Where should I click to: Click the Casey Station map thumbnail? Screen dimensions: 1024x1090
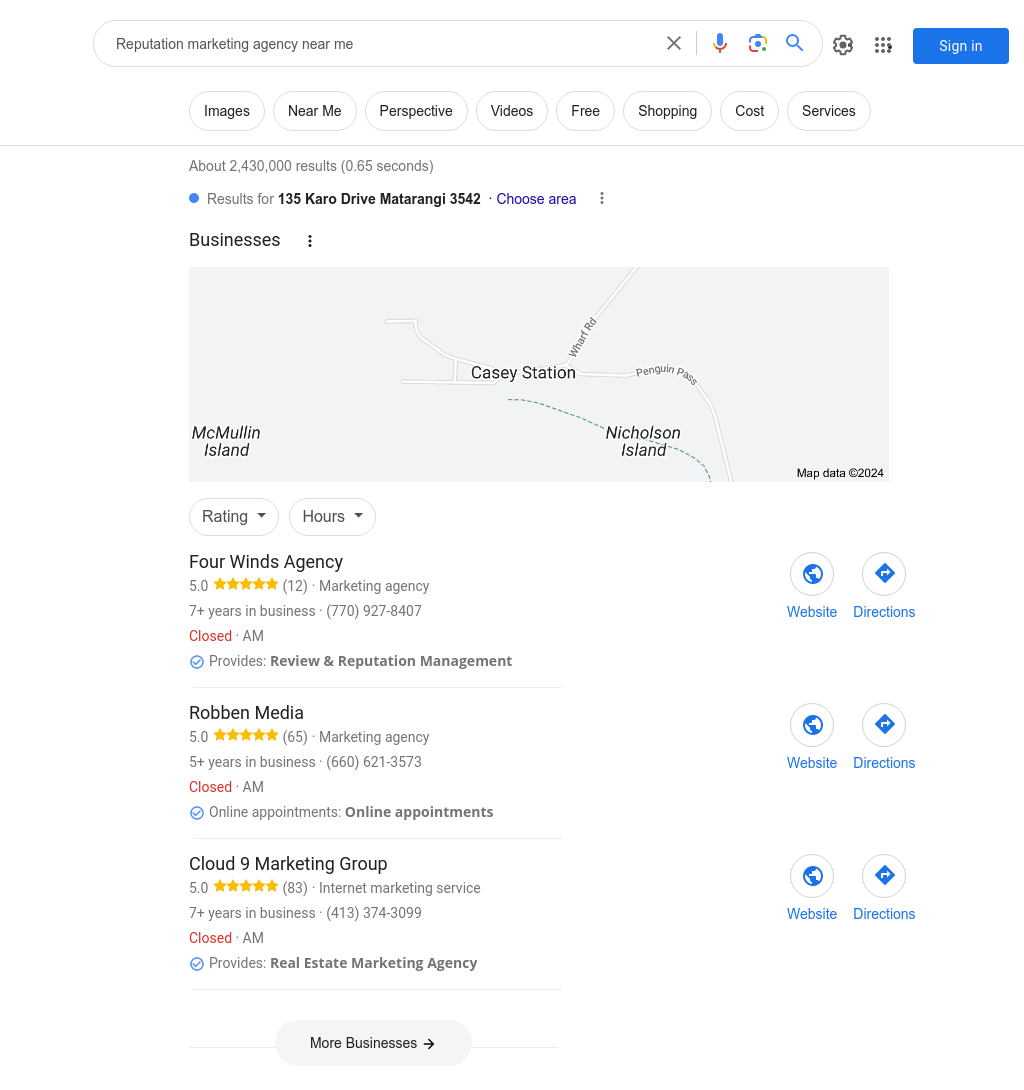538,374
